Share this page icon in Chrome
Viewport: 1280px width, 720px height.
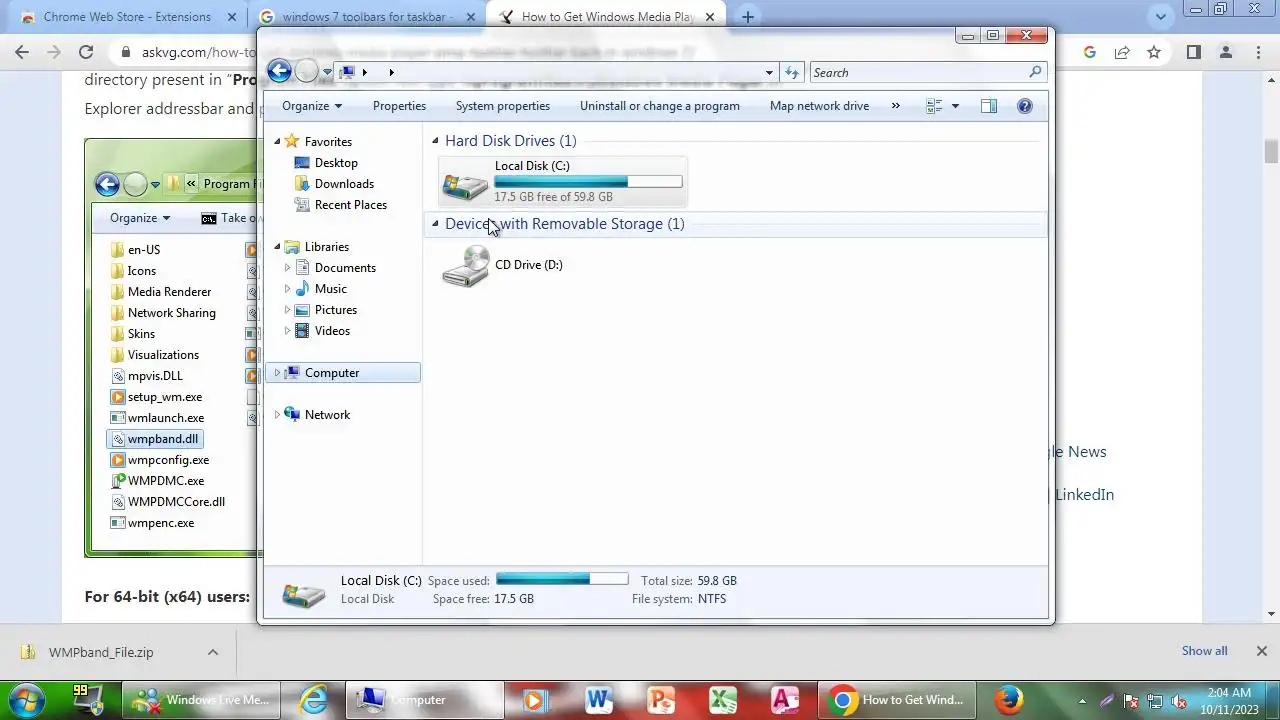(1122, 52)
